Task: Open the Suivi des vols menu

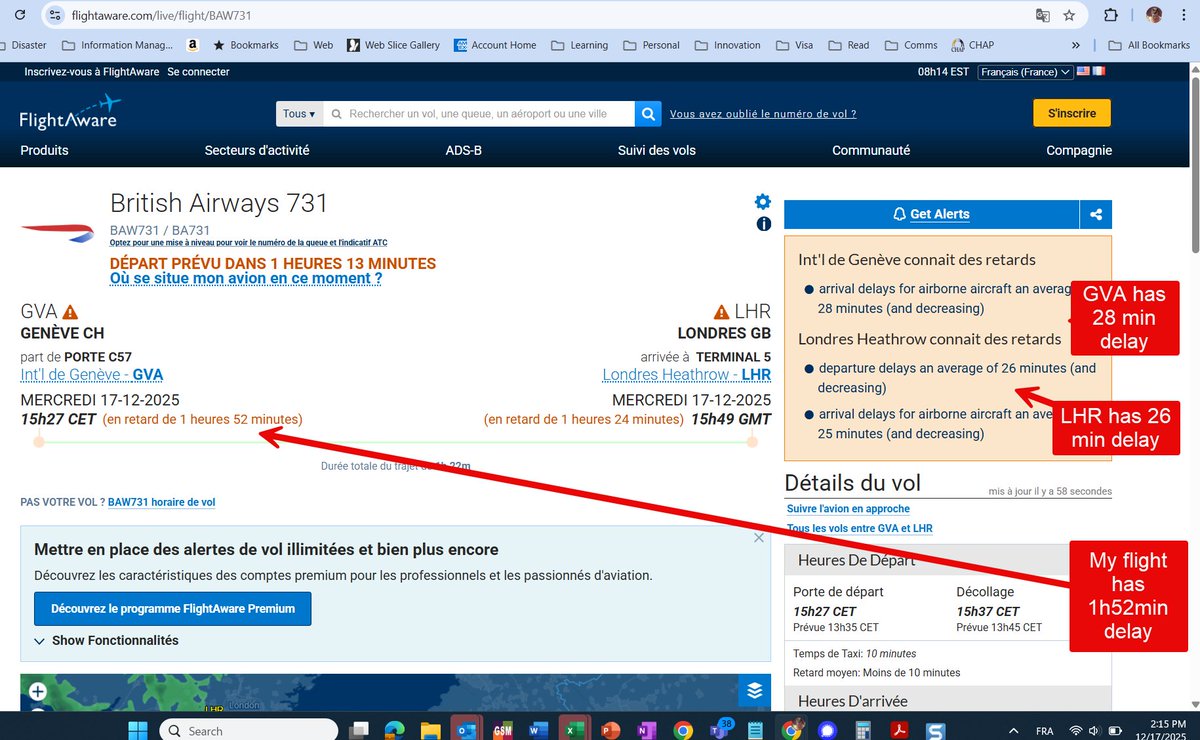Action: [657, 150]
